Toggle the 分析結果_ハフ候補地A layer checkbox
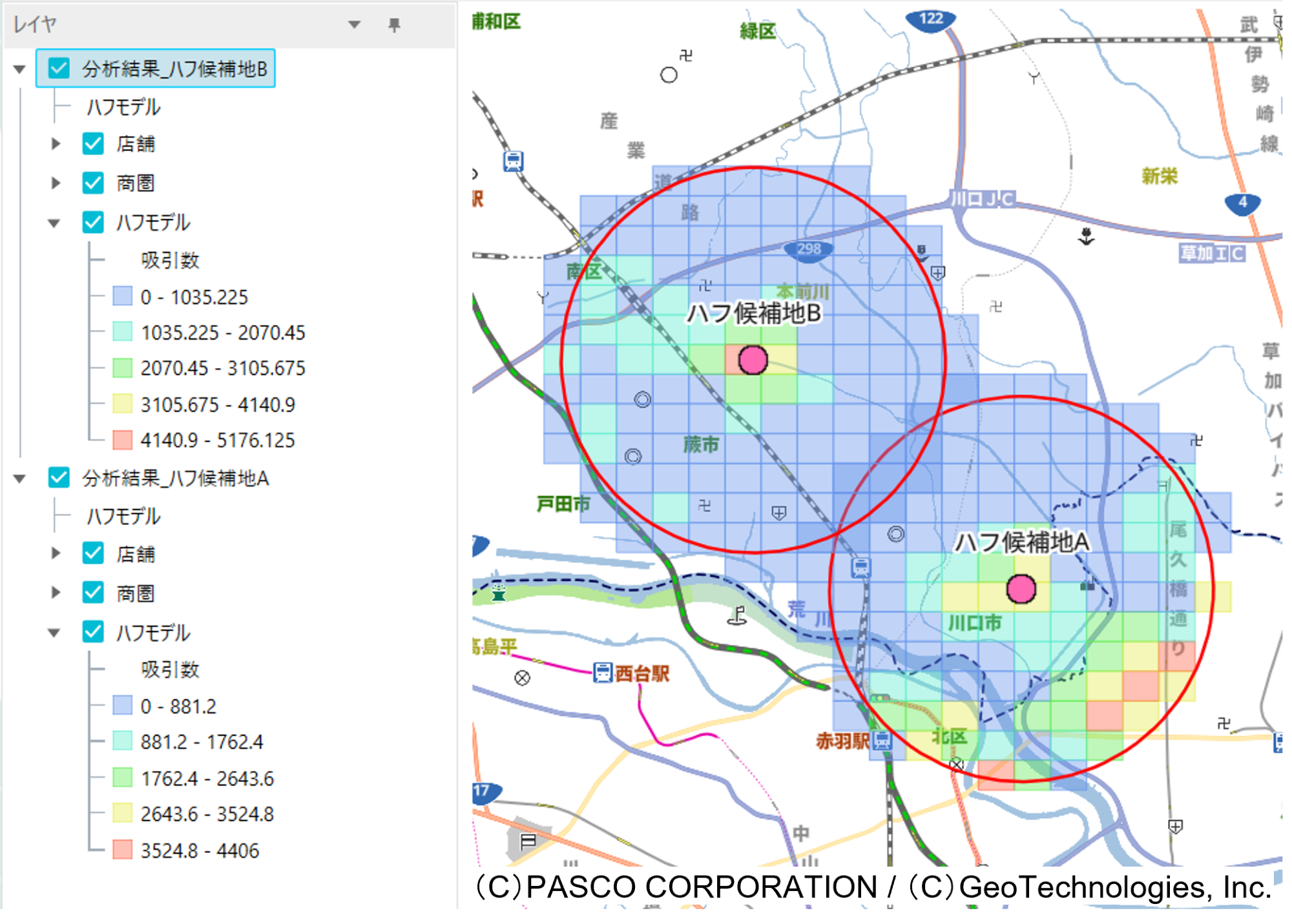 point(59,478)
